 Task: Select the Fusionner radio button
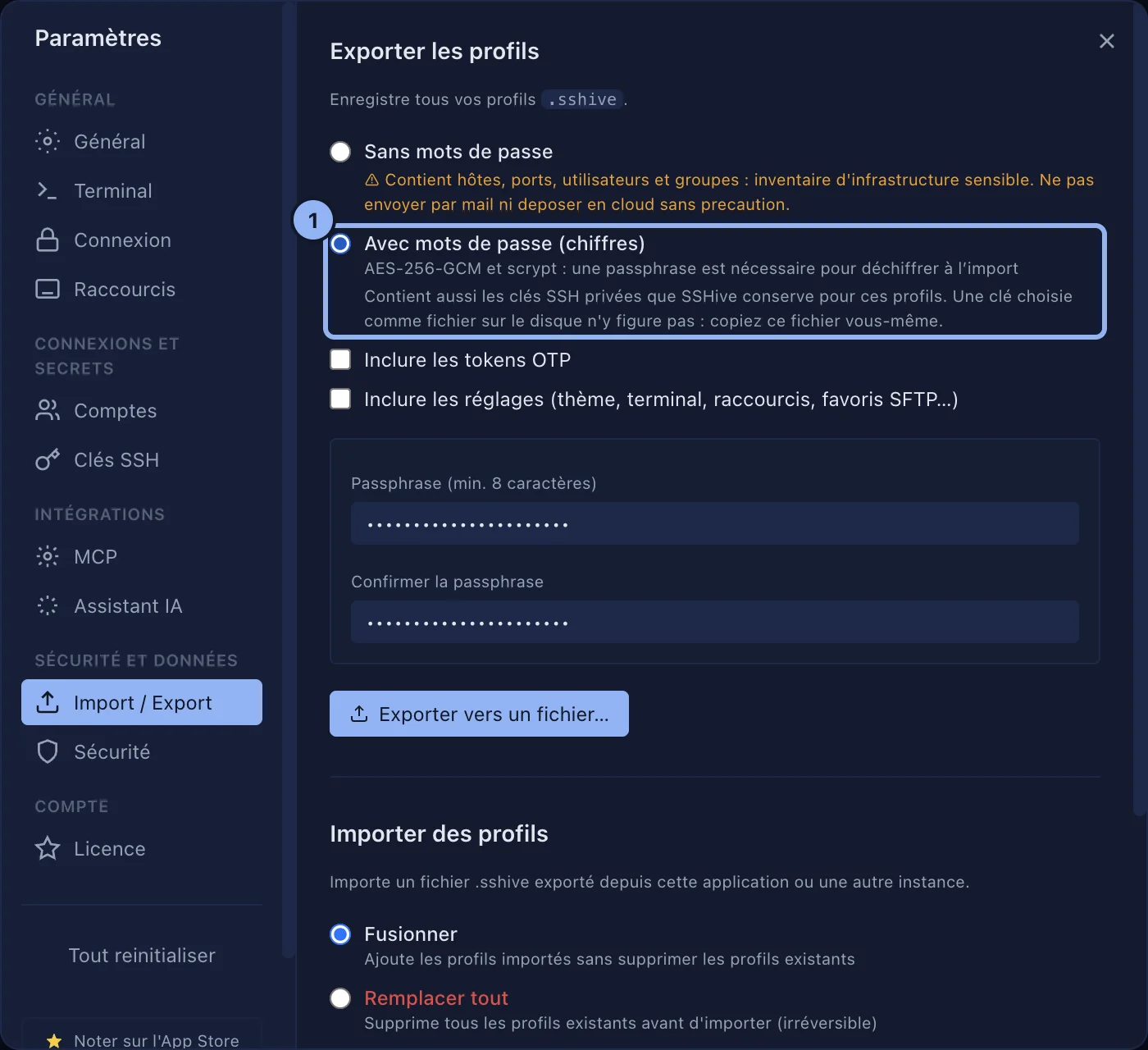(340, 934)
